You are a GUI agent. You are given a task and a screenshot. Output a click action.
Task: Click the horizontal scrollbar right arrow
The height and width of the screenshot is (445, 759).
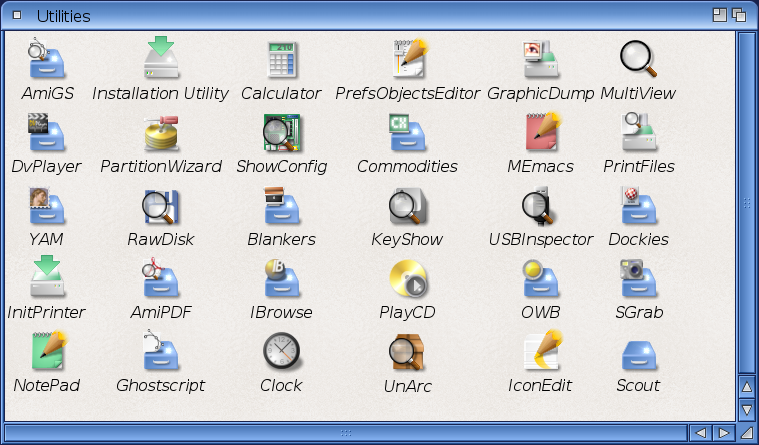pos(723,433)
